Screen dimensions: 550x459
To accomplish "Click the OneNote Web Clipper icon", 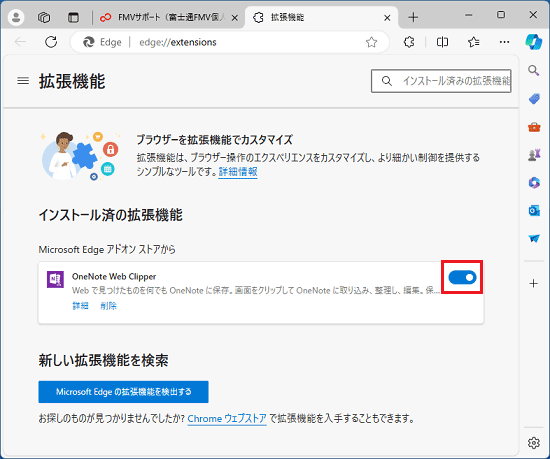I will click(x=55, y=279).
